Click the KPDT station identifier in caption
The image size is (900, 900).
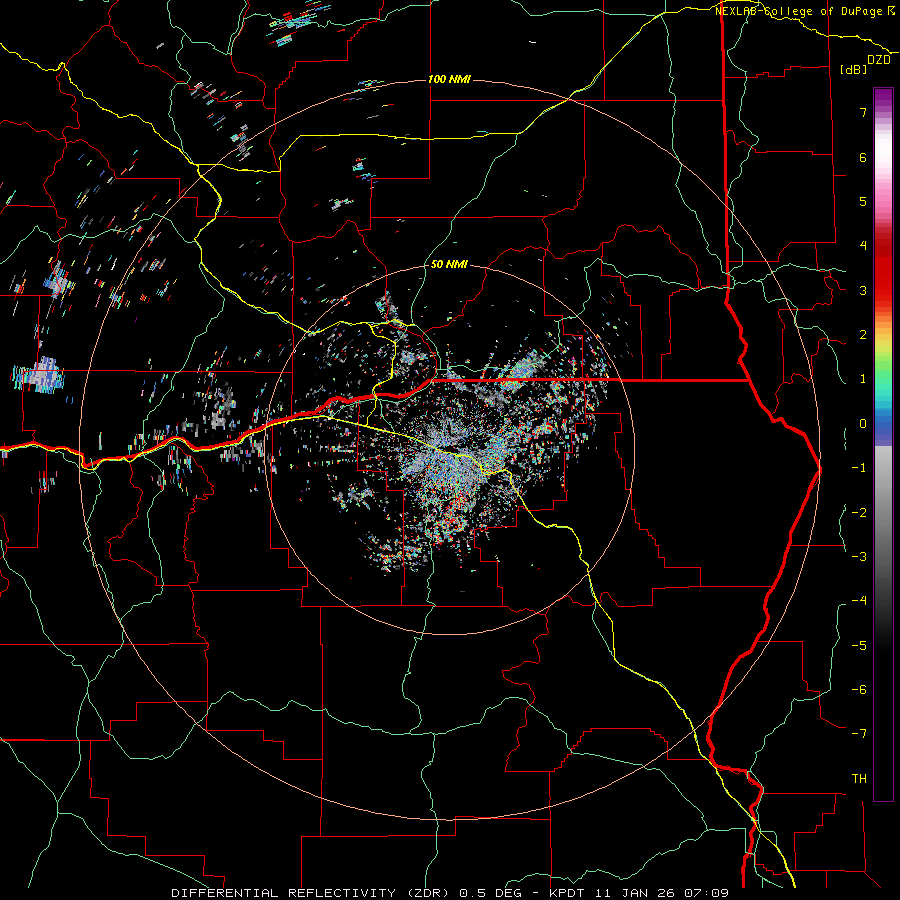565,893
